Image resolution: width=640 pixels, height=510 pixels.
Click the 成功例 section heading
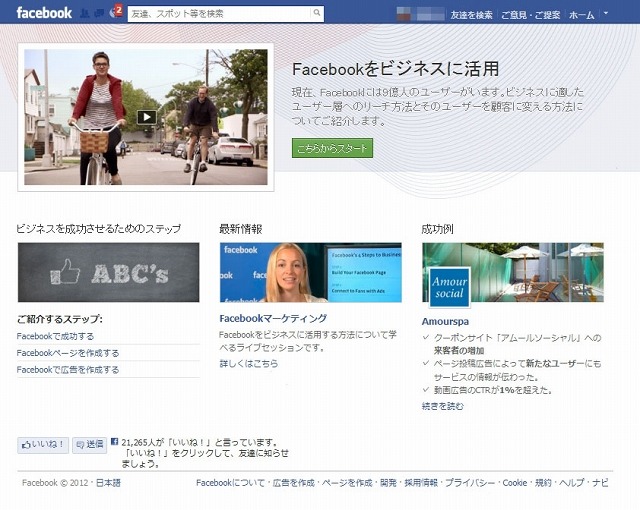437,229
